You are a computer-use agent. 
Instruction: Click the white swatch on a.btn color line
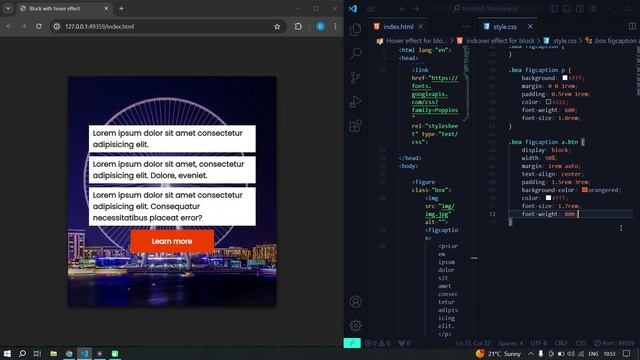click(x=549, y=198)
